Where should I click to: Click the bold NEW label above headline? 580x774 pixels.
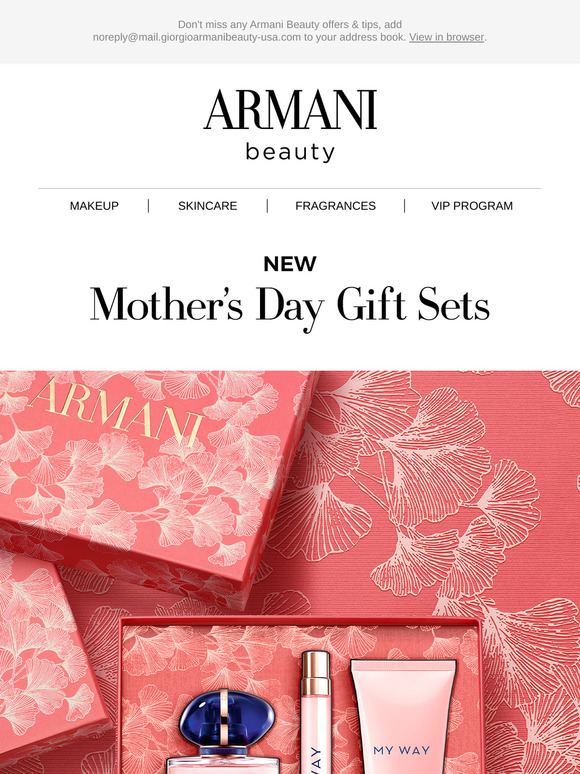[x=290, y=264]
